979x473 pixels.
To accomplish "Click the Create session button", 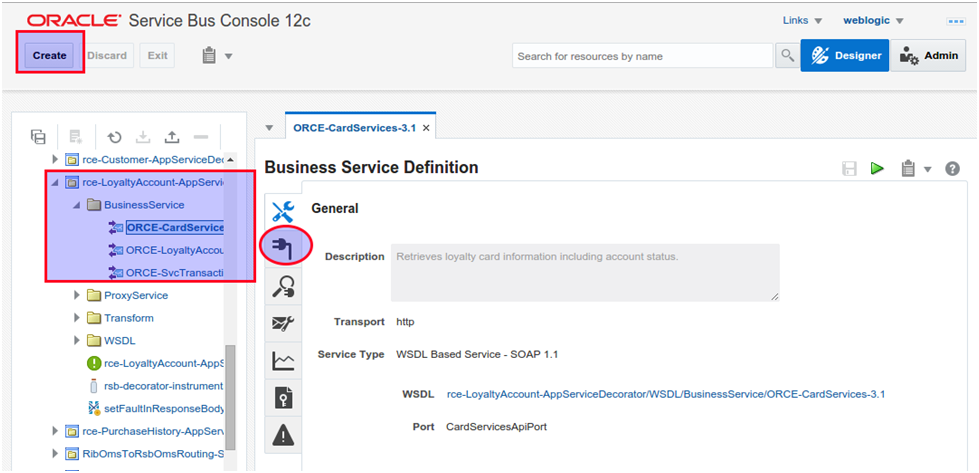I will pos(50,56).
